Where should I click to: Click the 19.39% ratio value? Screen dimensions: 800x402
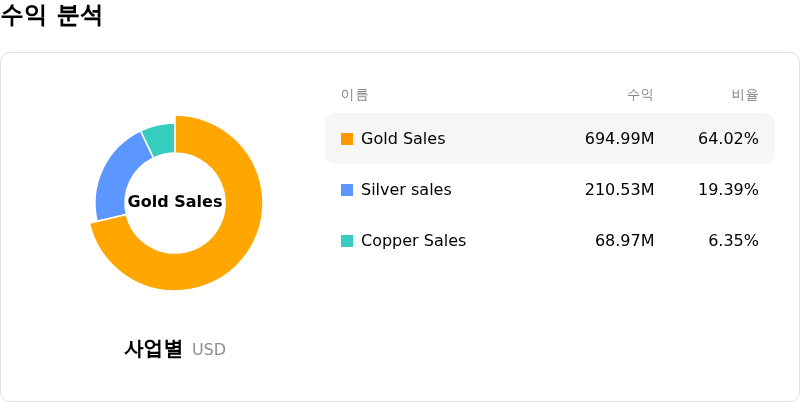click(728, 190)
